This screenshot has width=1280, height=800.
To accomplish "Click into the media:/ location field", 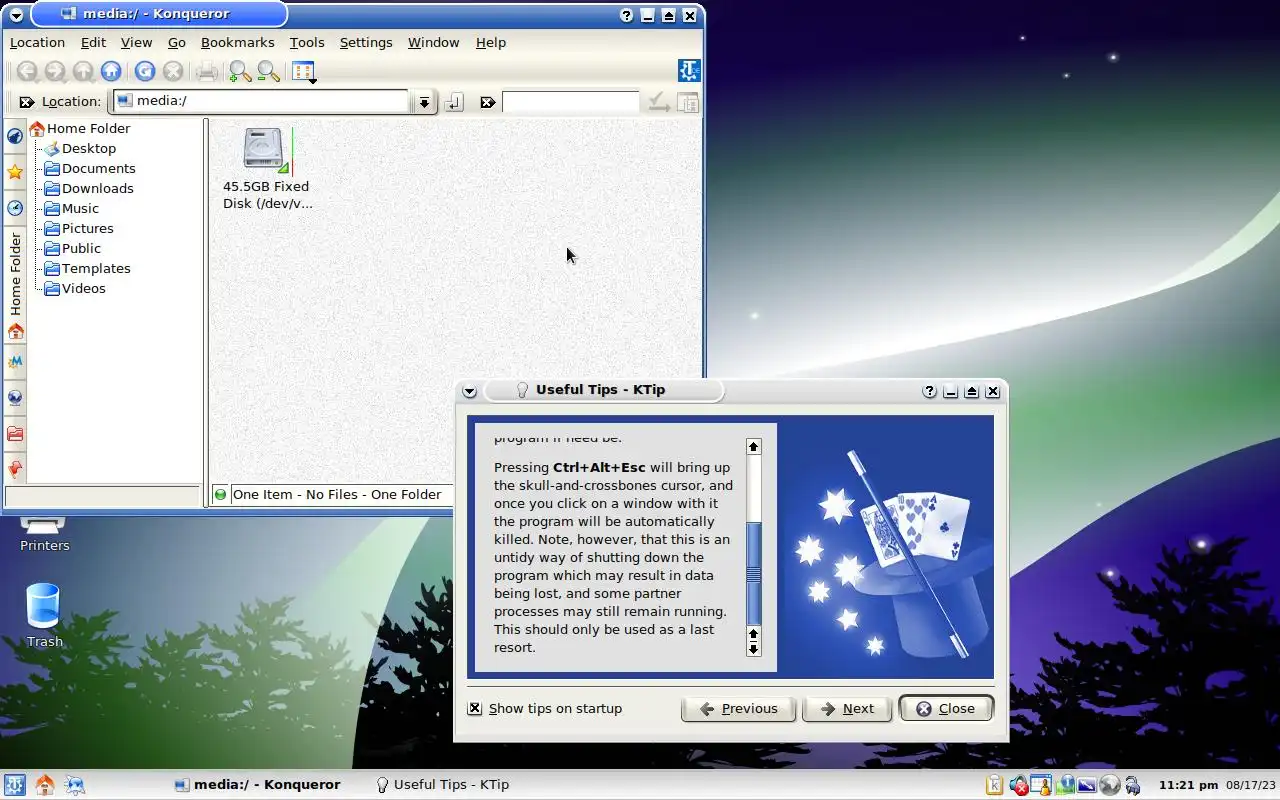I will [x=260, y=101].
